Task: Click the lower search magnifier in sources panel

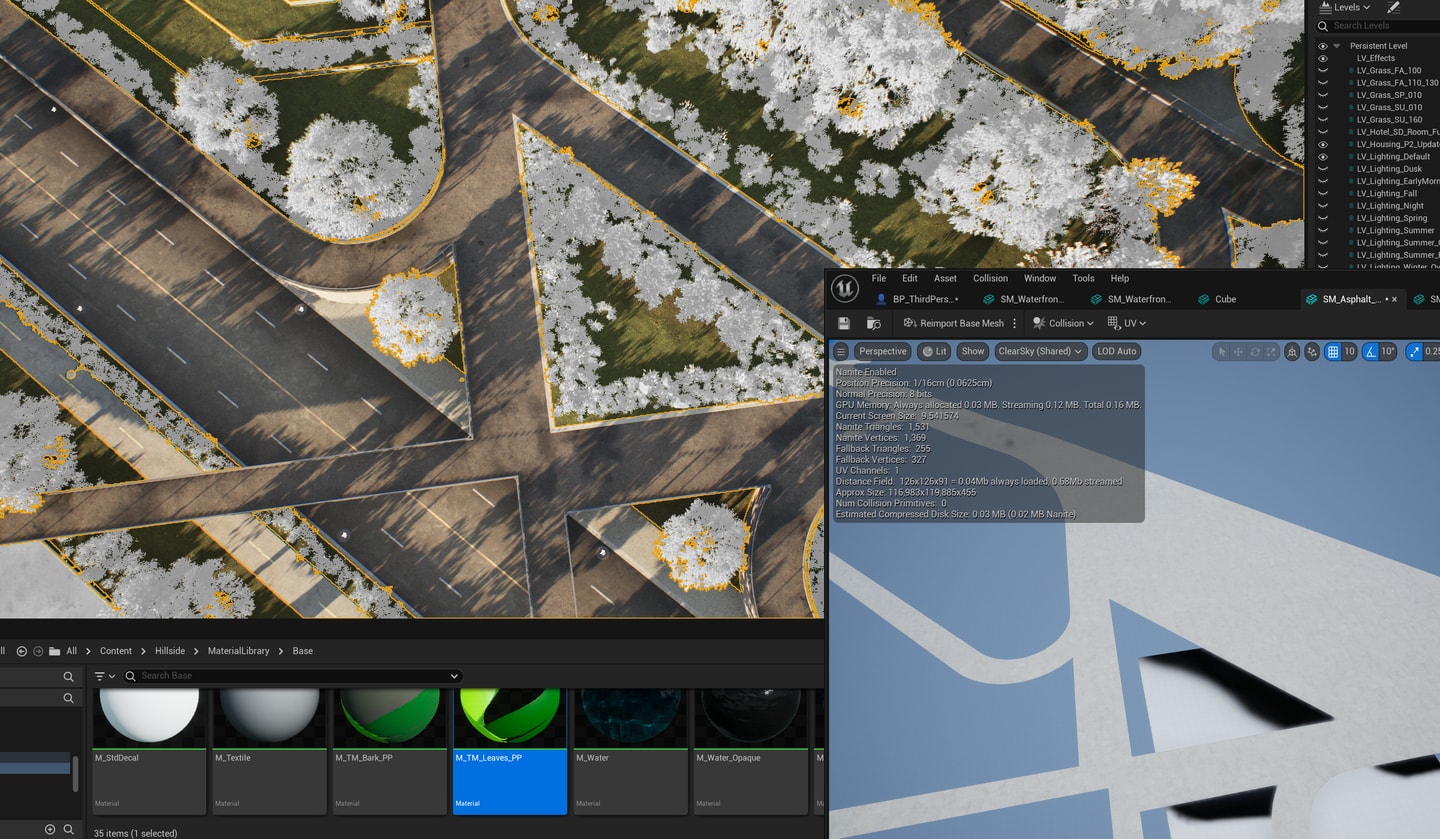Action: point(69,698)
